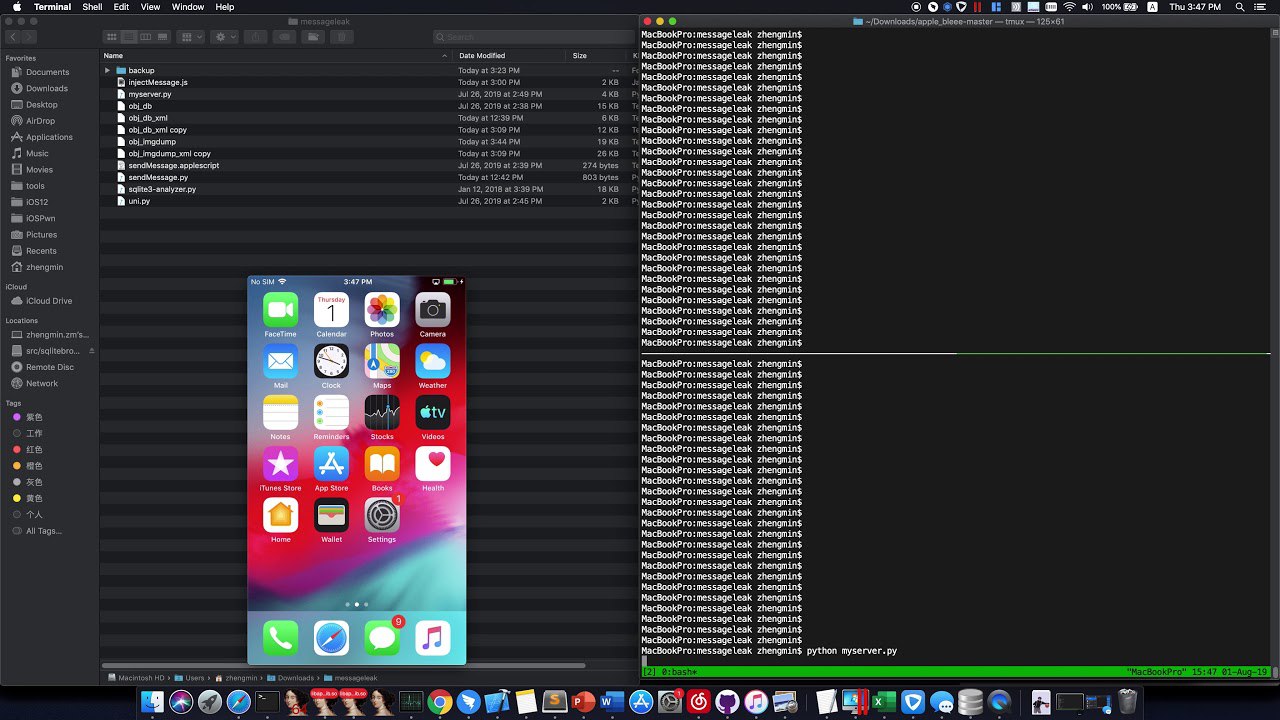Switch Finder to icon view
This screenshot has width=1280, height=720.
pos(113,37)
